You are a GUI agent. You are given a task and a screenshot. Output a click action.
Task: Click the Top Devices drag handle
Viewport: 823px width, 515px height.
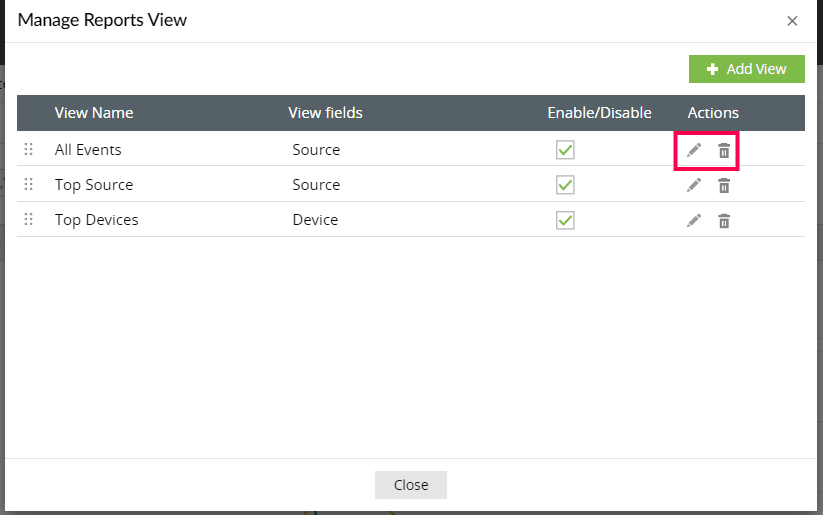(x=29, y=220)
